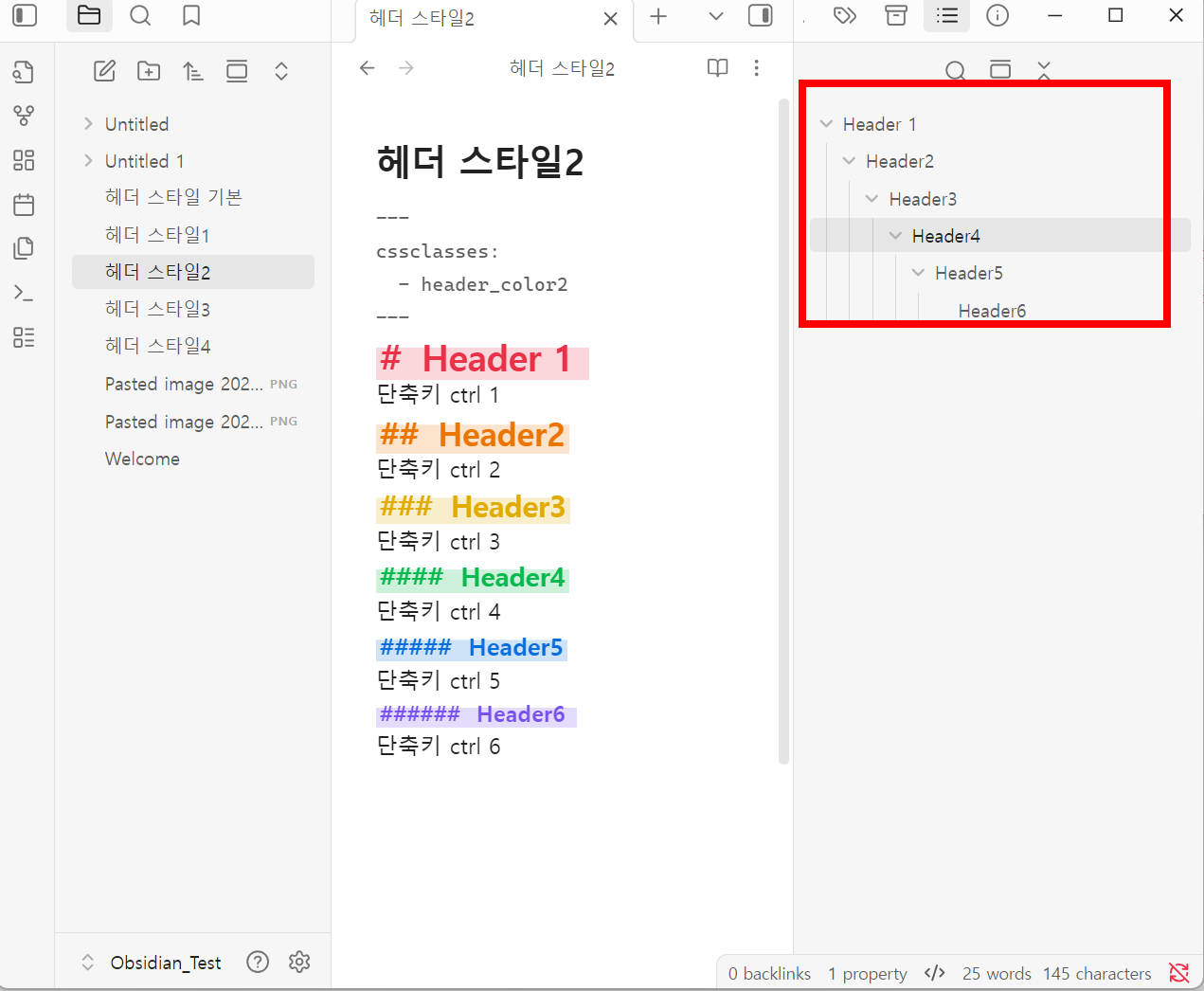Open the bookmarks tab icon

coord(191,15)
